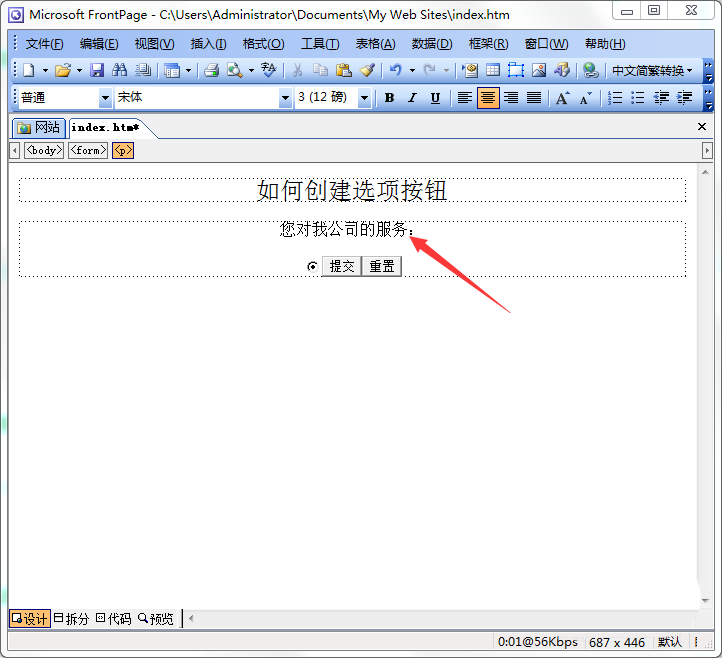Image resolution: width=722 pixels, height=658 pixels.
Task: Click the Cut scissors icon
Action: point(297,70)
